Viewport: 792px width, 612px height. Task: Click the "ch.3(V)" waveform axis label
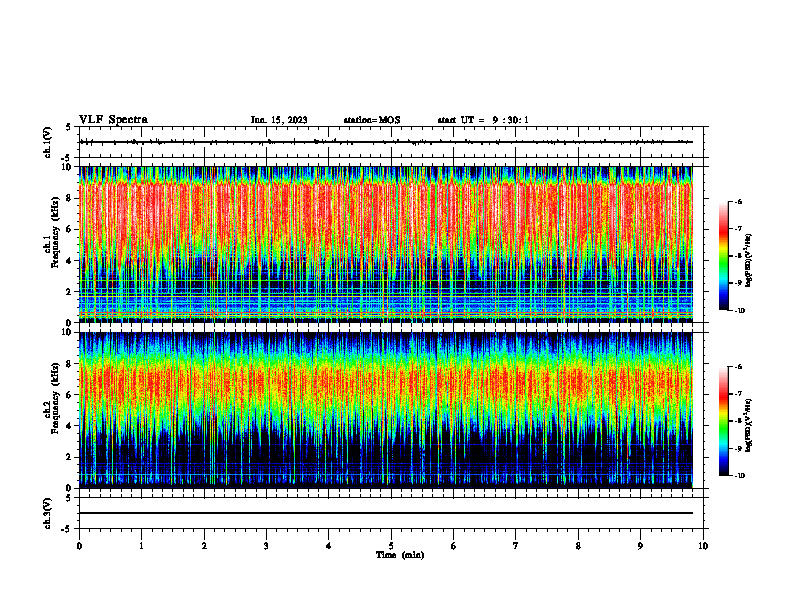tap(48, 513)
